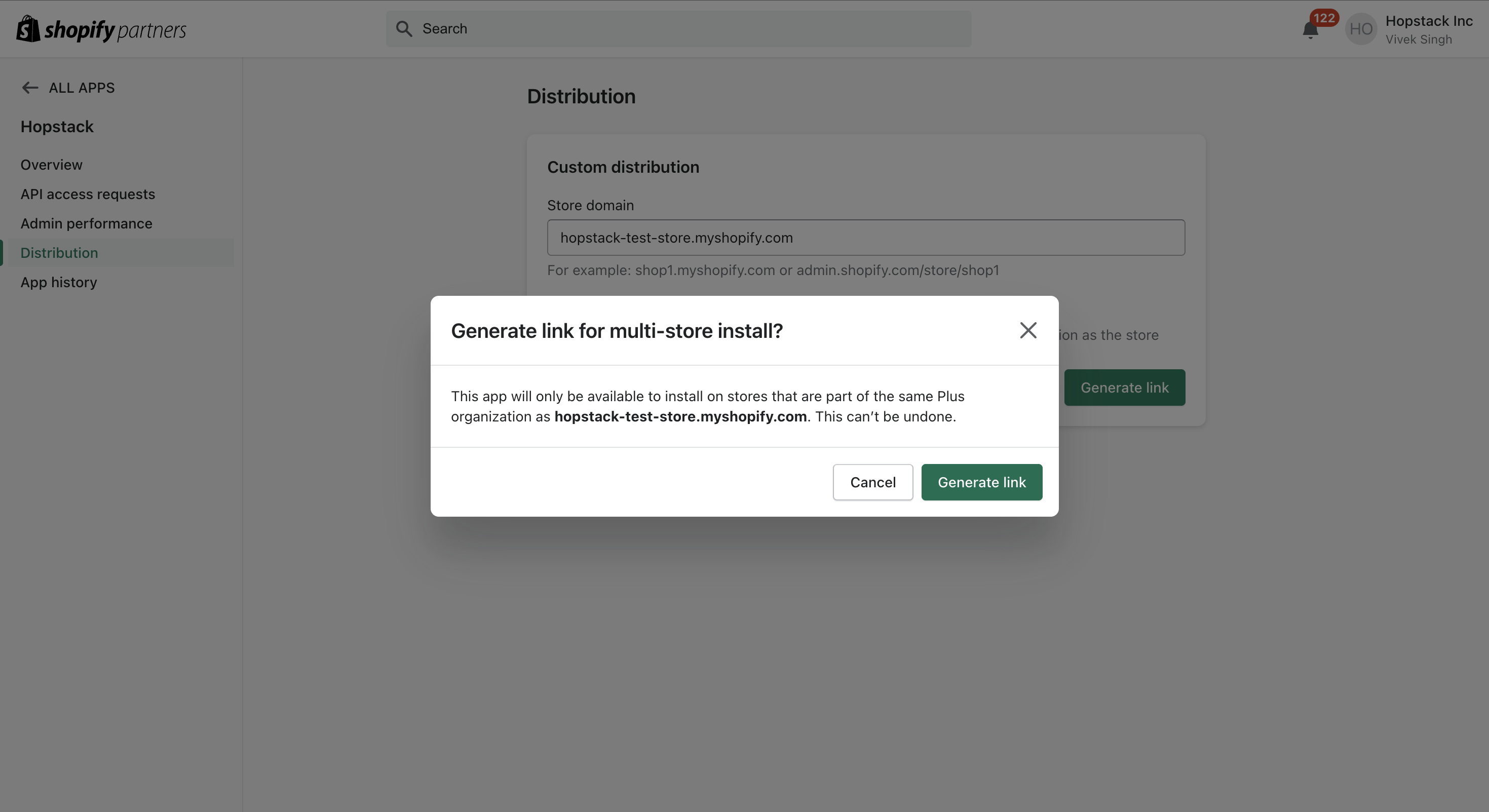Open the Admin performance page
1489x812 pixels.
(x=87, y=224)
